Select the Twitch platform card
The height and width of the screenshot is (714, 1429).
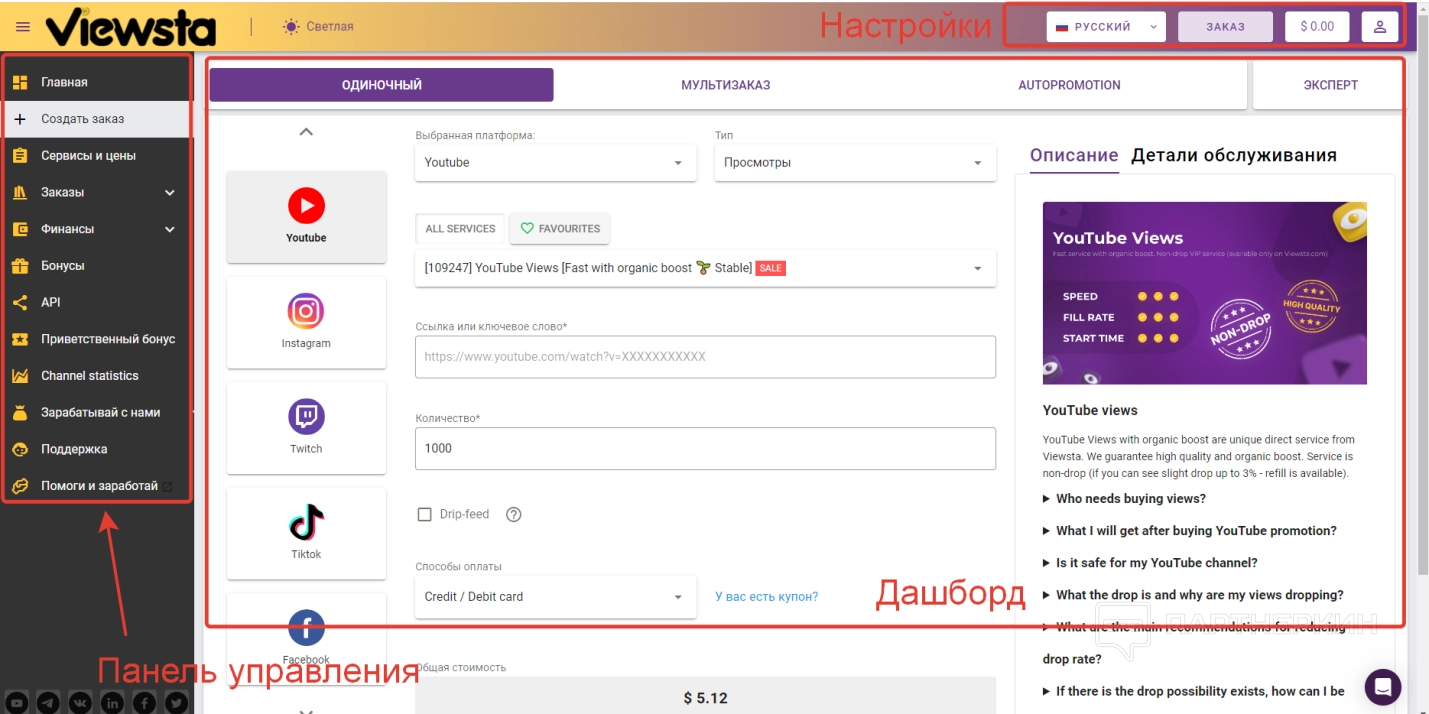pyautogui.click(x=306, y=428)
